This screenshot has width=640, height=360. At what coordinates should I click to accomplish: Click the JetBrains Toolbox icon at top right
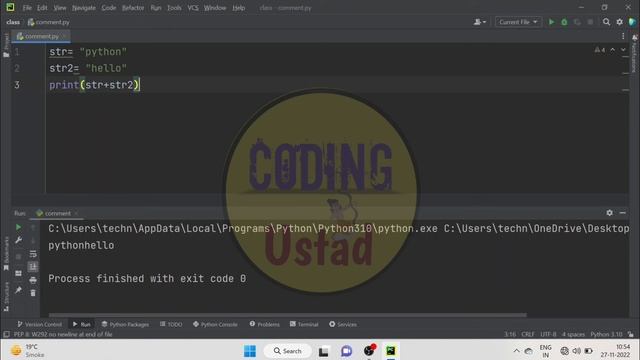click(632, 22)
